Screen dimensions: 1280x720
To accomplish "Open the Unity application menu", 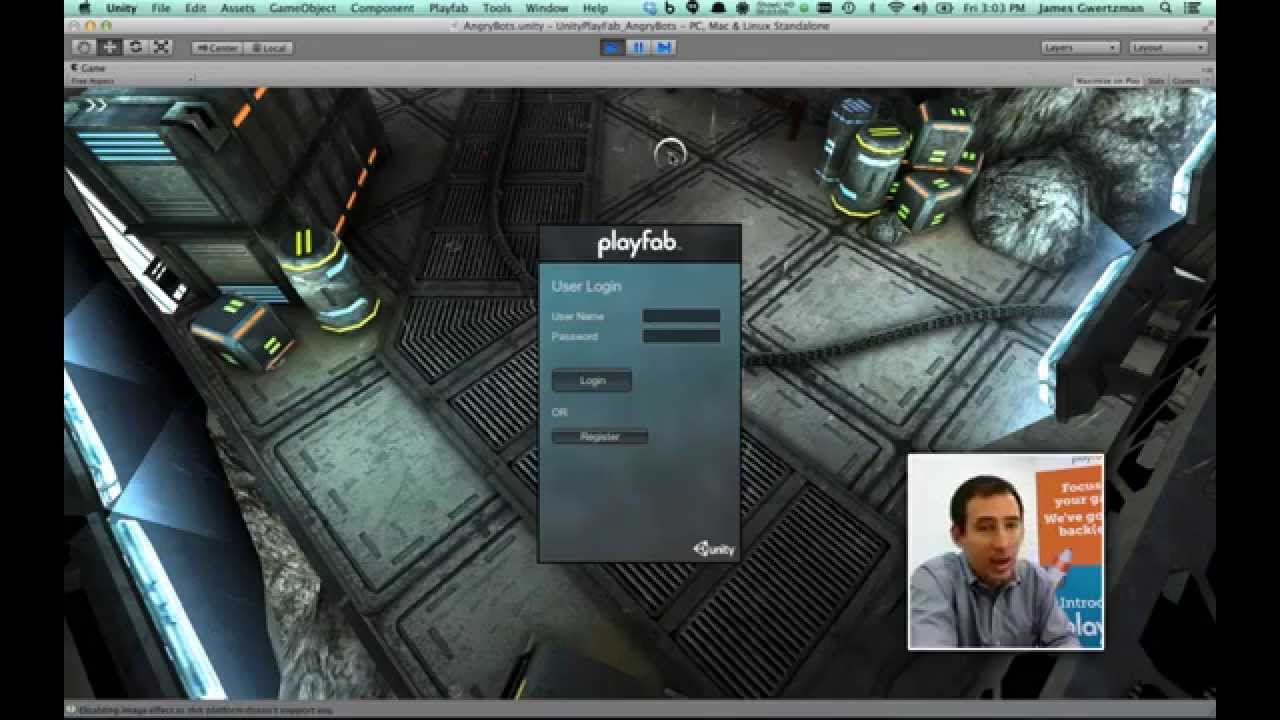I will [121, 8].
